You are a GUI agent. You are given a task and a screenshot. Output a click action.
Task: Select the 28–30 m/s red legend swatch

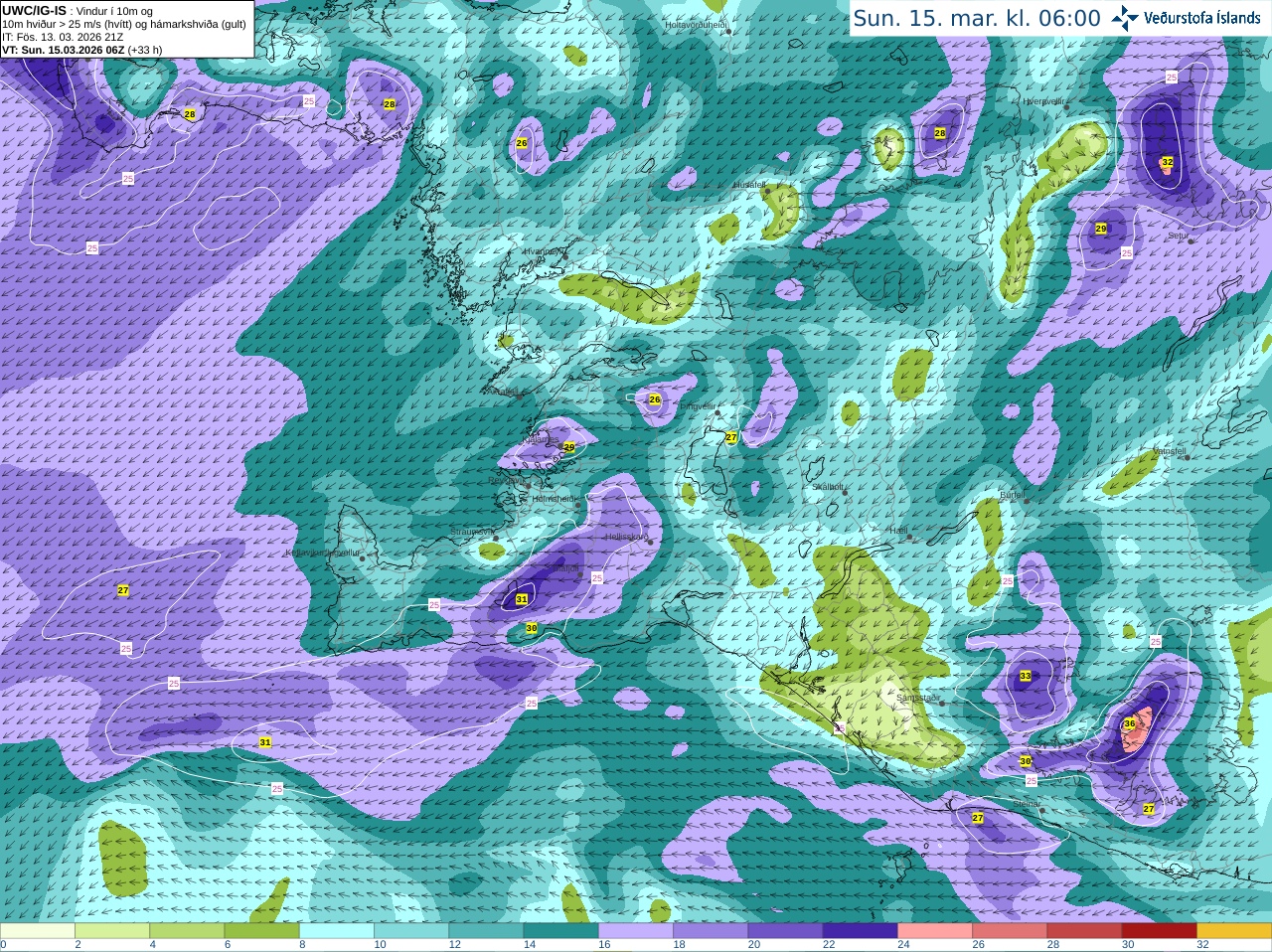pos(1085,931)
